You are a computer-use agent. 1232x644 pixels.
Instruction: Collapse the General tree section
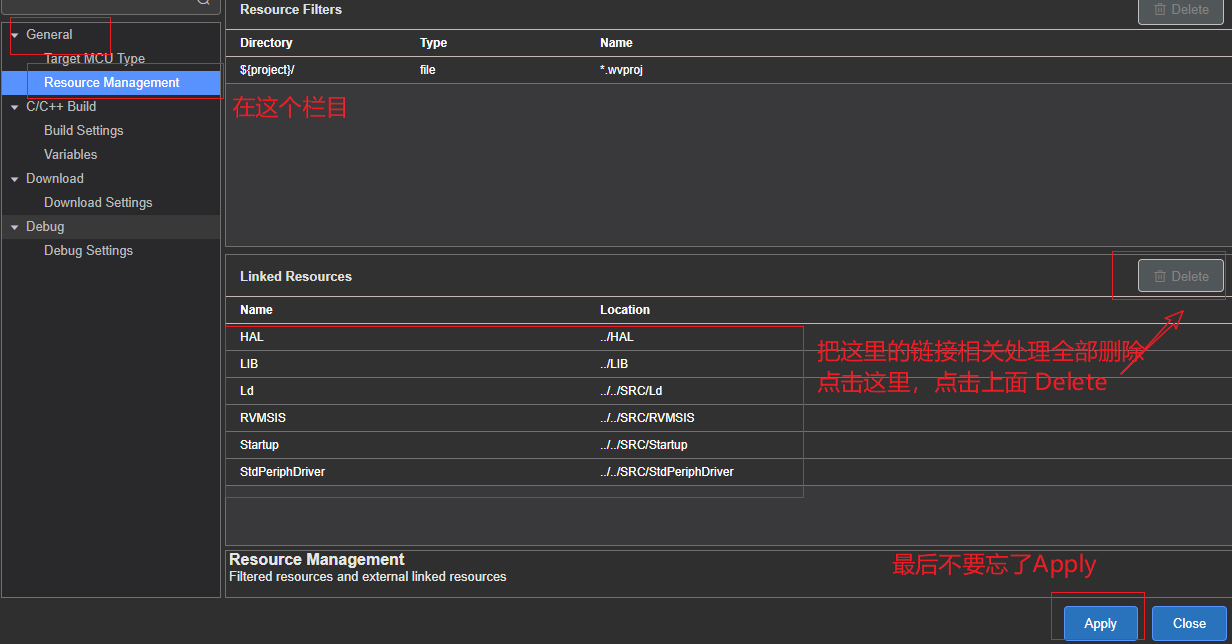tap(15, 35)
